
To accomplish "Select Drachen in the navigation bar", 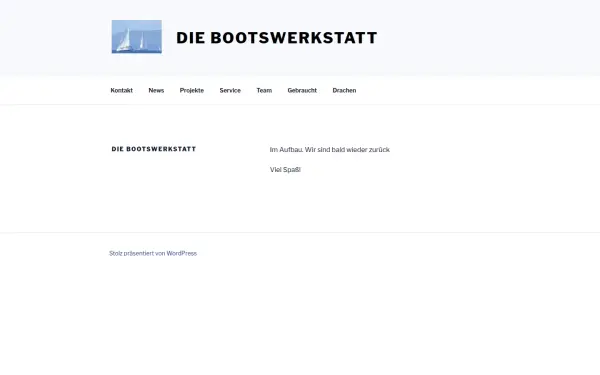I will 344,90.
